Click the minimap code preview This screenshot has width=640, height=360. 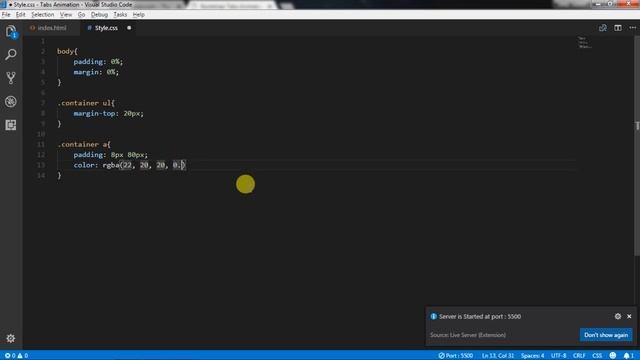[584, 42]
